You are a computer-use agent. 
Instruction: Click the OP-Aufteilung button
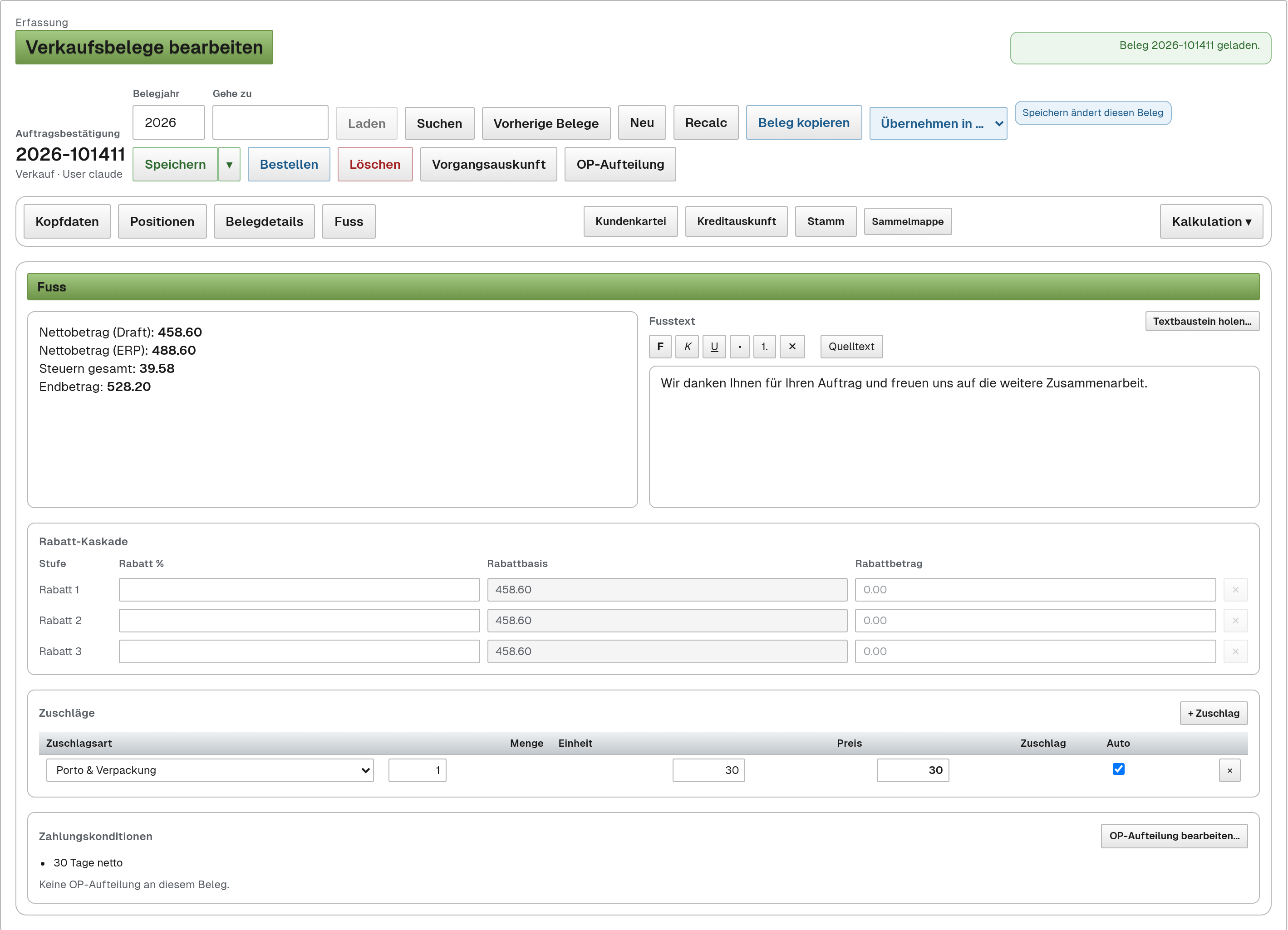[x=620, y=165]
